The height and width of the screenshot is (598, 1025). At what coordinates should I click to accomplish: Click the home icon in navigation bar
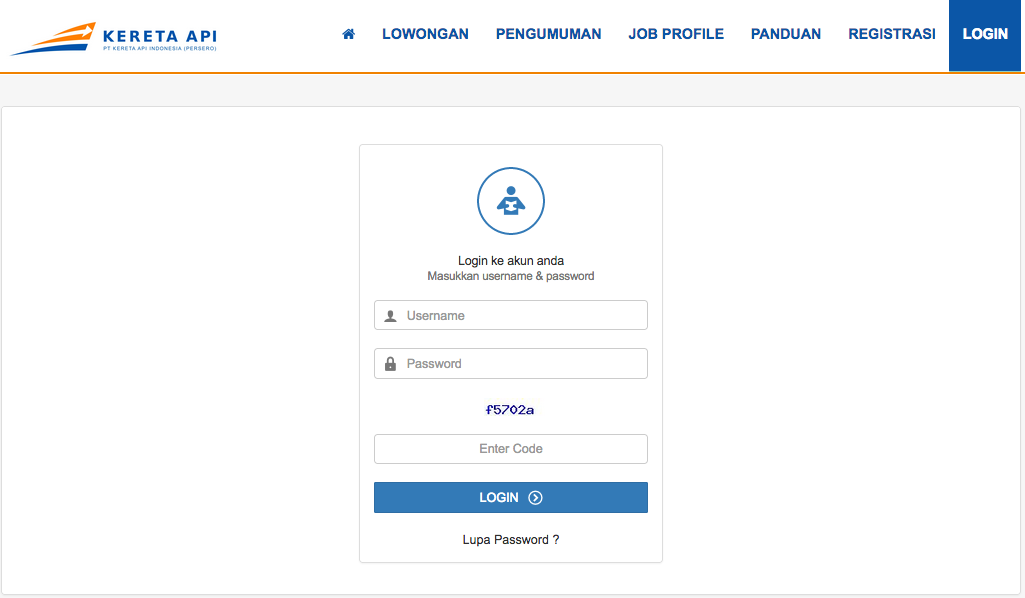349,34
